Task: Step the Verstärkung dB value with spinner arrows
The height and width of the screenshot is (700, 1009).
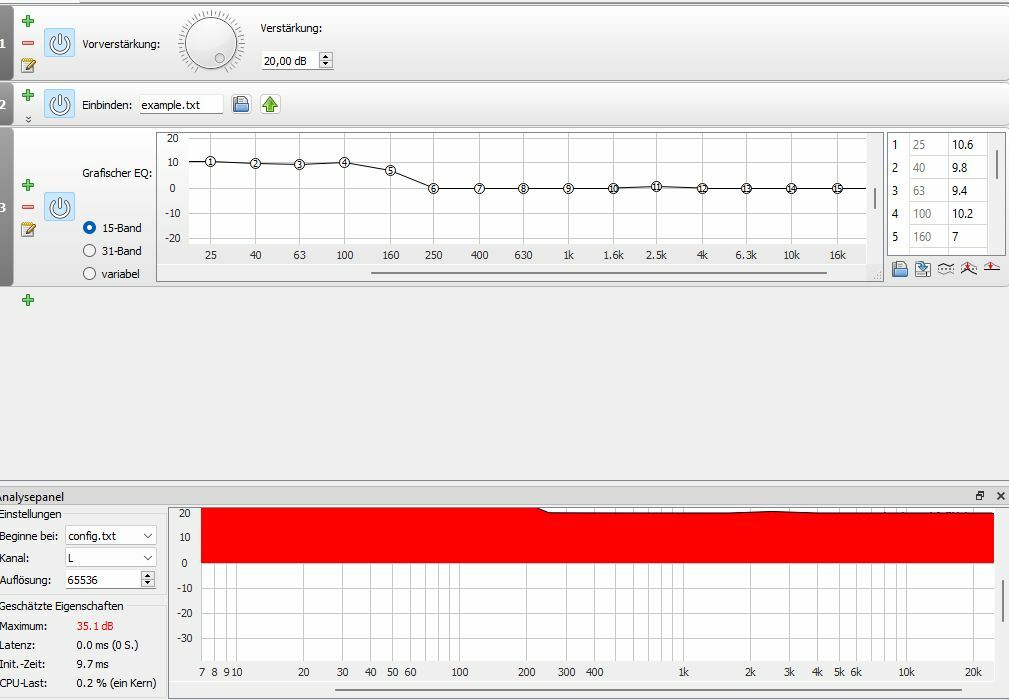Action: pyautogui.click(x=326, y=60)
